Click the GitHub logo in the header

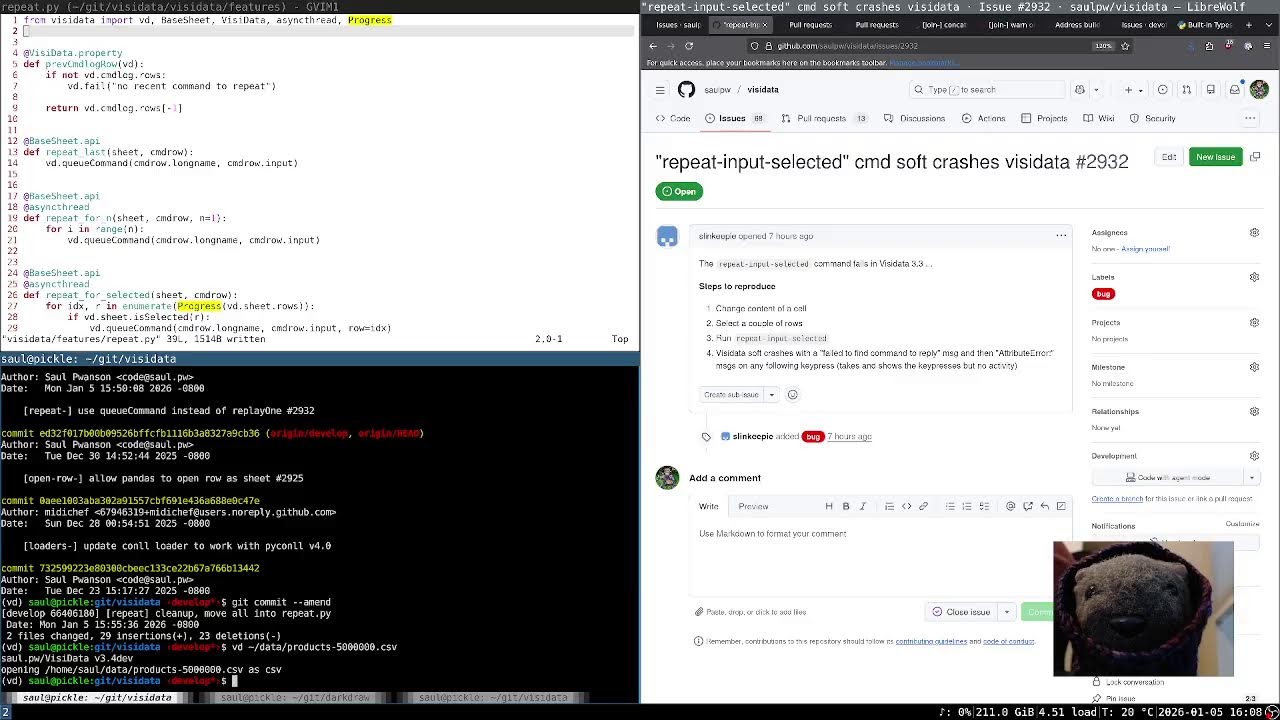click(686, 90)
